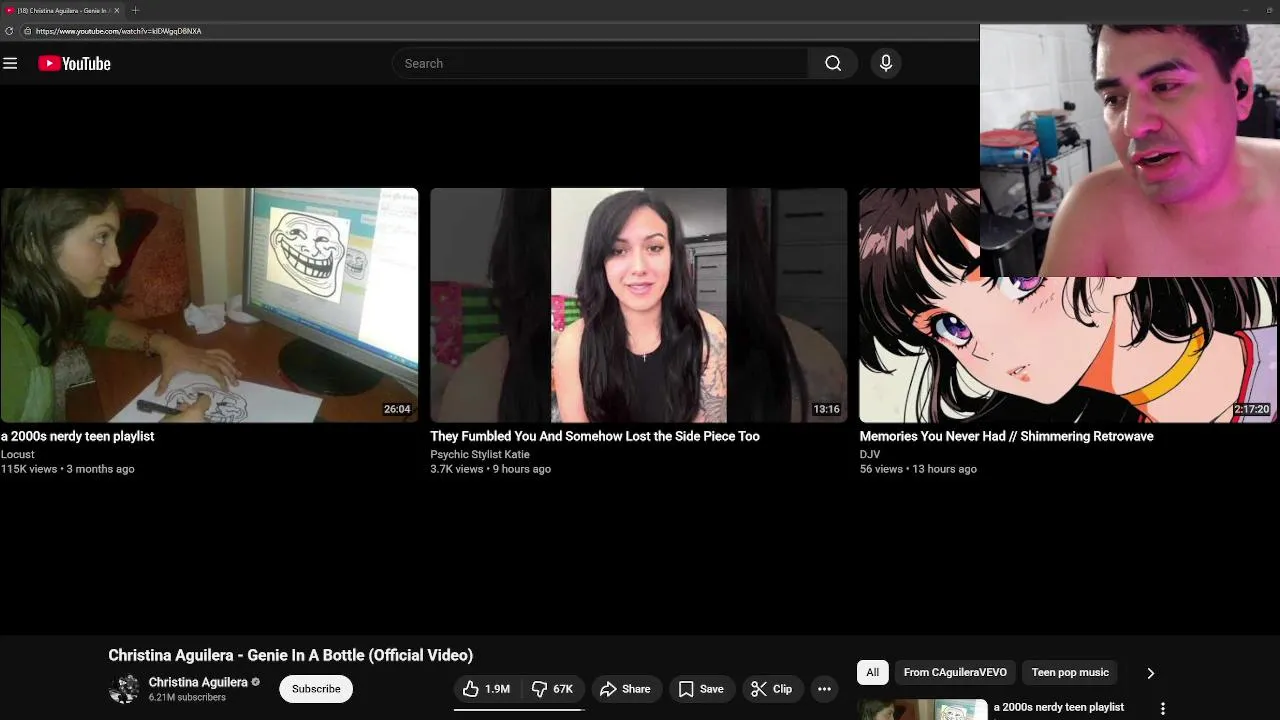This screenshot has width=1280, height=720.
Task: Share the video
Action: pos(625,689)
